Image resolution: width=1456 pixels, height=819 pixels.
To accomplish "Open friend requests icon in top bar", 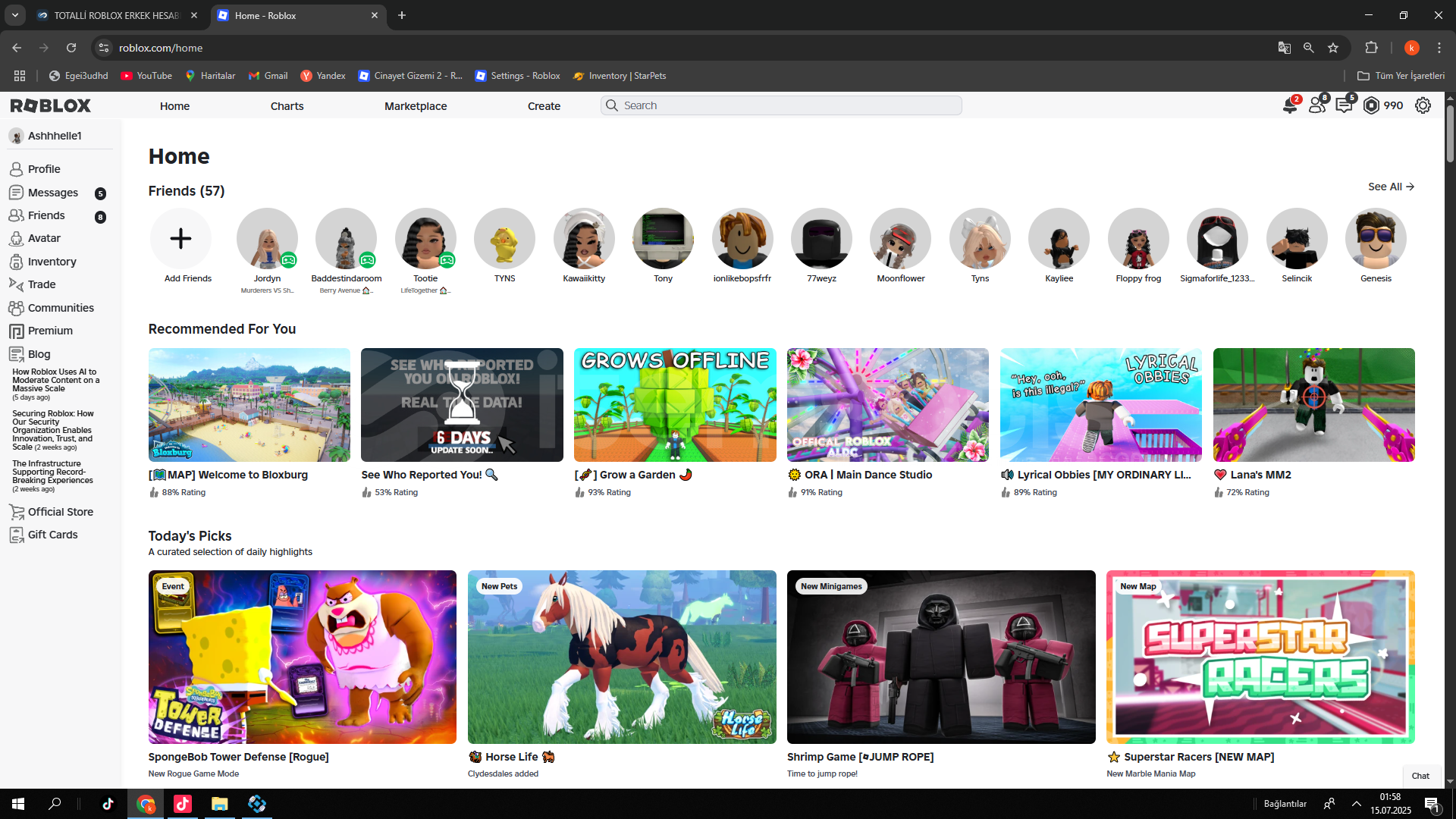I will pos(1317,105).
